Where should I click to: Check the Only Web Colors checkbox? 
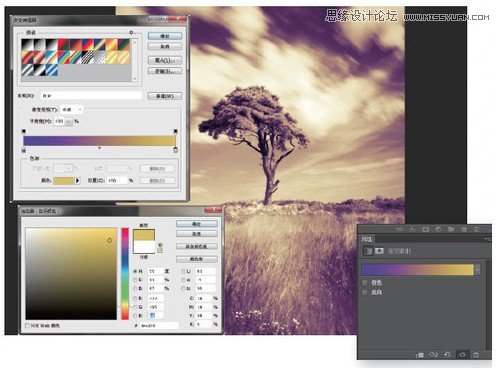pos(28,325)
